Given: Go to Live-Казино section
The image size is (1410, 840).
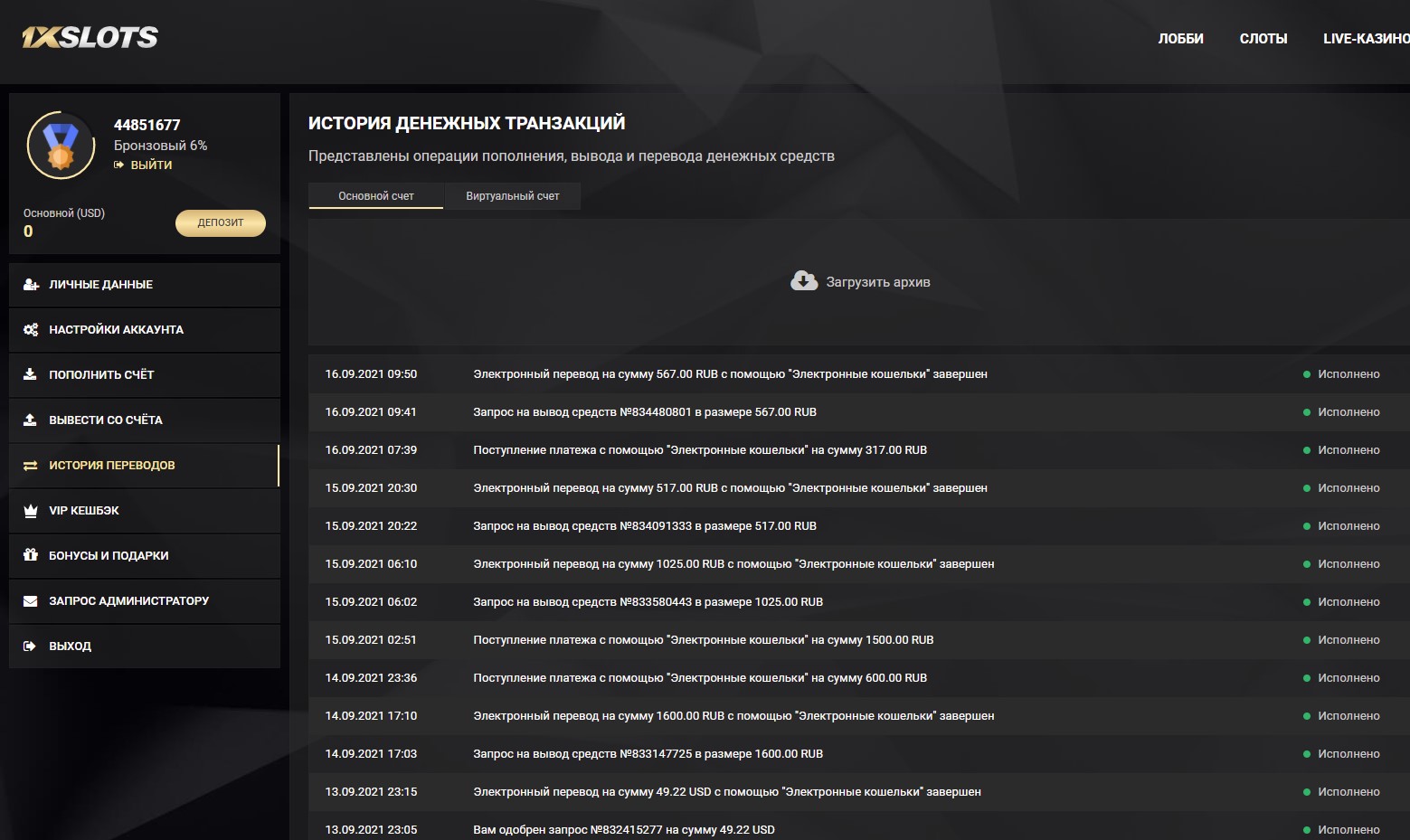Looking at the screenshot, I should point(1365,39).
